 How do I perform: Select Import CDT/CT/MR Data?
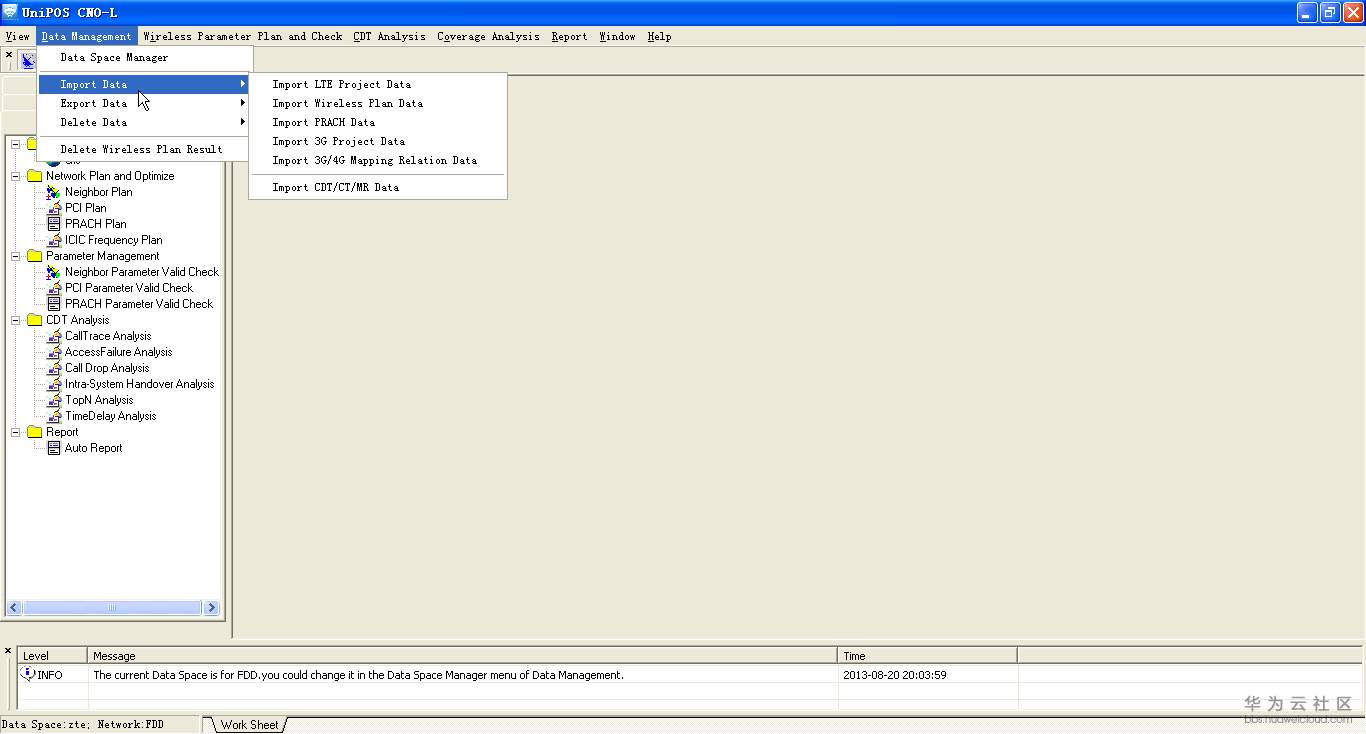pos(378,187)
